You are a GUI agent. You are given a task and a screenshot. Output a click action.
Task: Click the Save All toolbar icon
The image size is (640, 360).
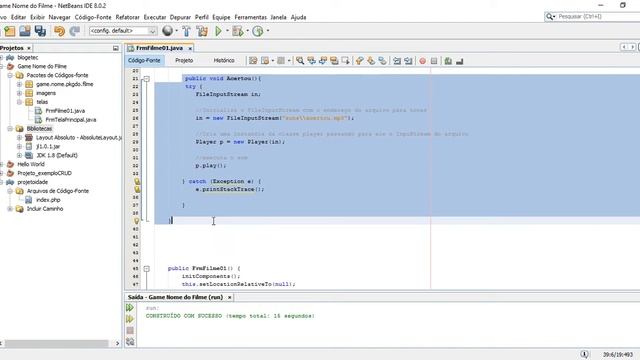click(x=40, y=31)
